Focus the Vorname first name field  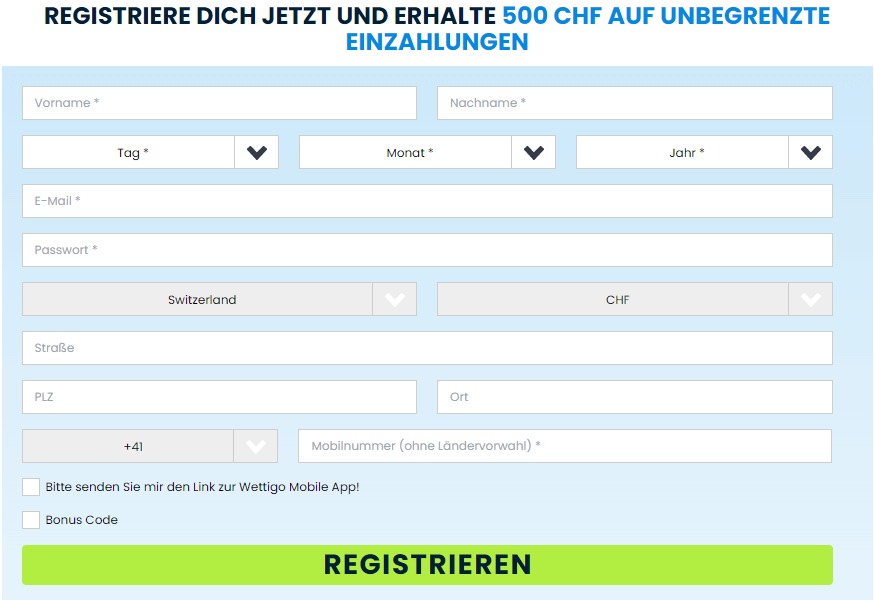tap(219, 102)
